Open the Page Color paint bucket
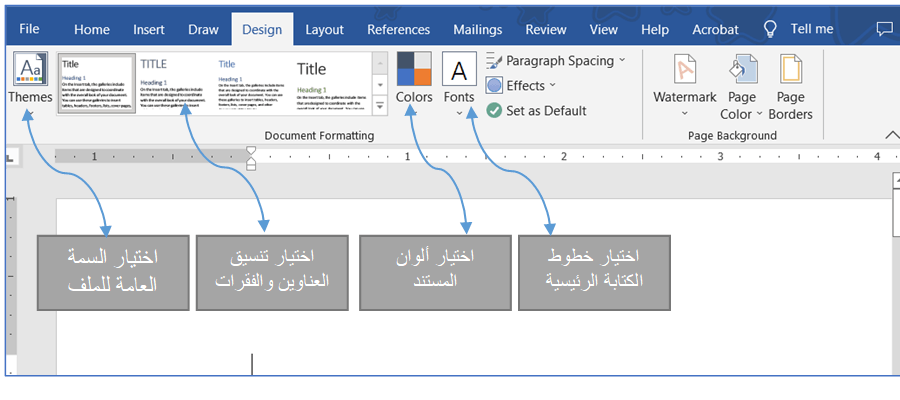The width and height of the screenshot is (900, 400). click(x=742, y=70)
